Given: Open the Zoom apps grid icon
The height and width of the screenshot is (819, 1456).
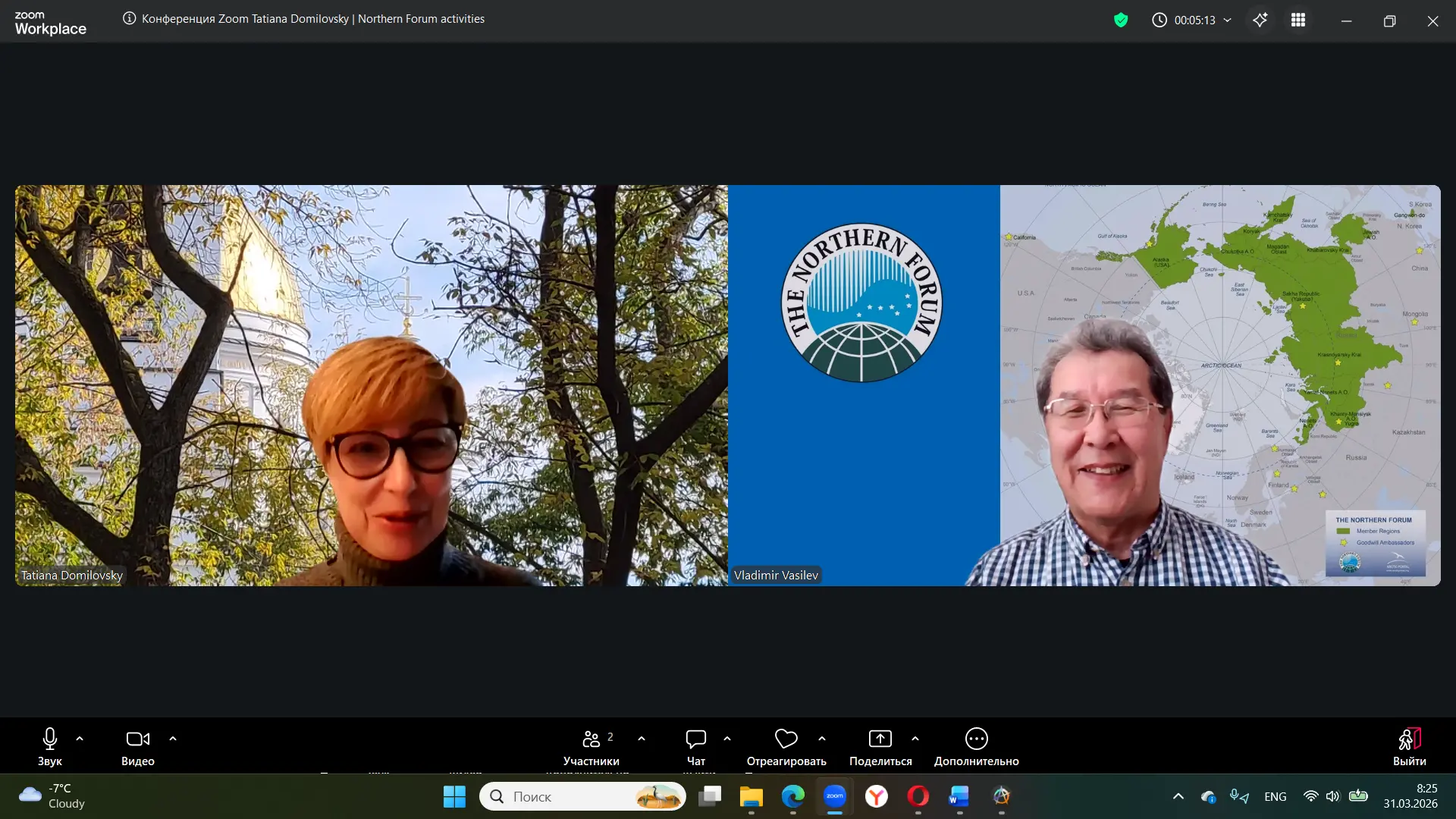Looking at the screenshot, I should click(x=1298, y=20).
